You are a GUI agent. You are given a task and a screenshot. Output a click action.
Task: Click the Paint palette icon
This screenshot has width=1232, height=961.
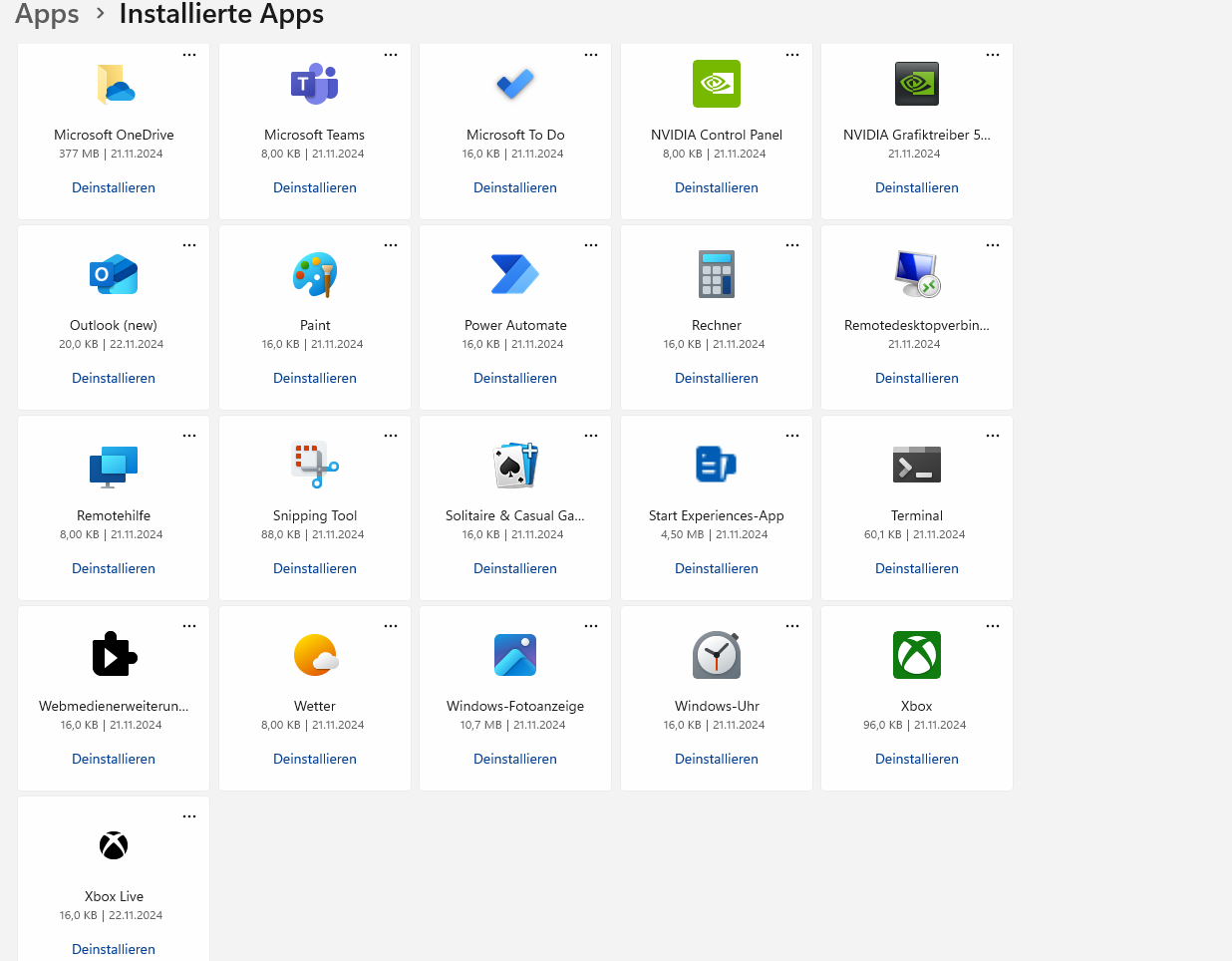pos(315,274)
